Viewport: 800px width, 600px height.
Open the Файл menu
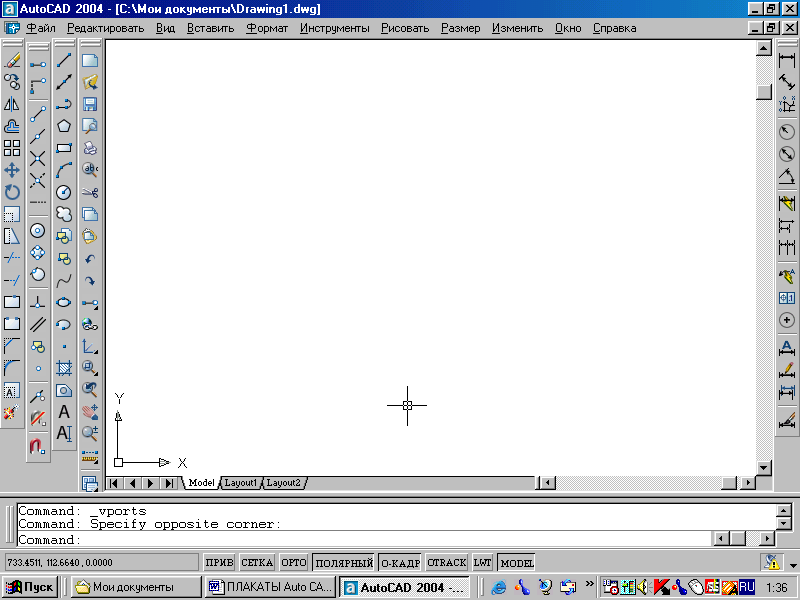click(x=41, y=28)
